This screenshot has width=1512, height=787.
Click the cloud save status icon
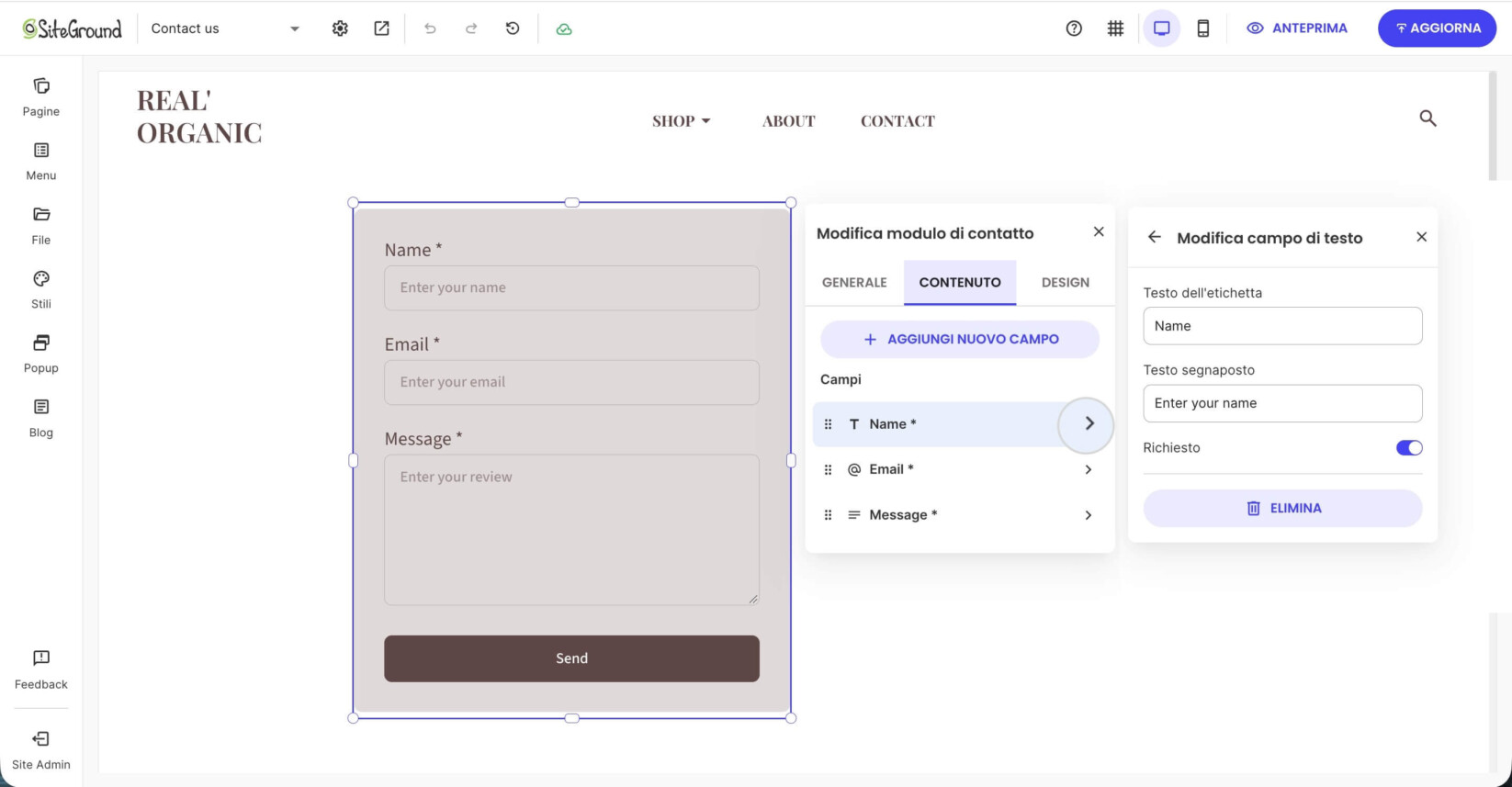564,28
